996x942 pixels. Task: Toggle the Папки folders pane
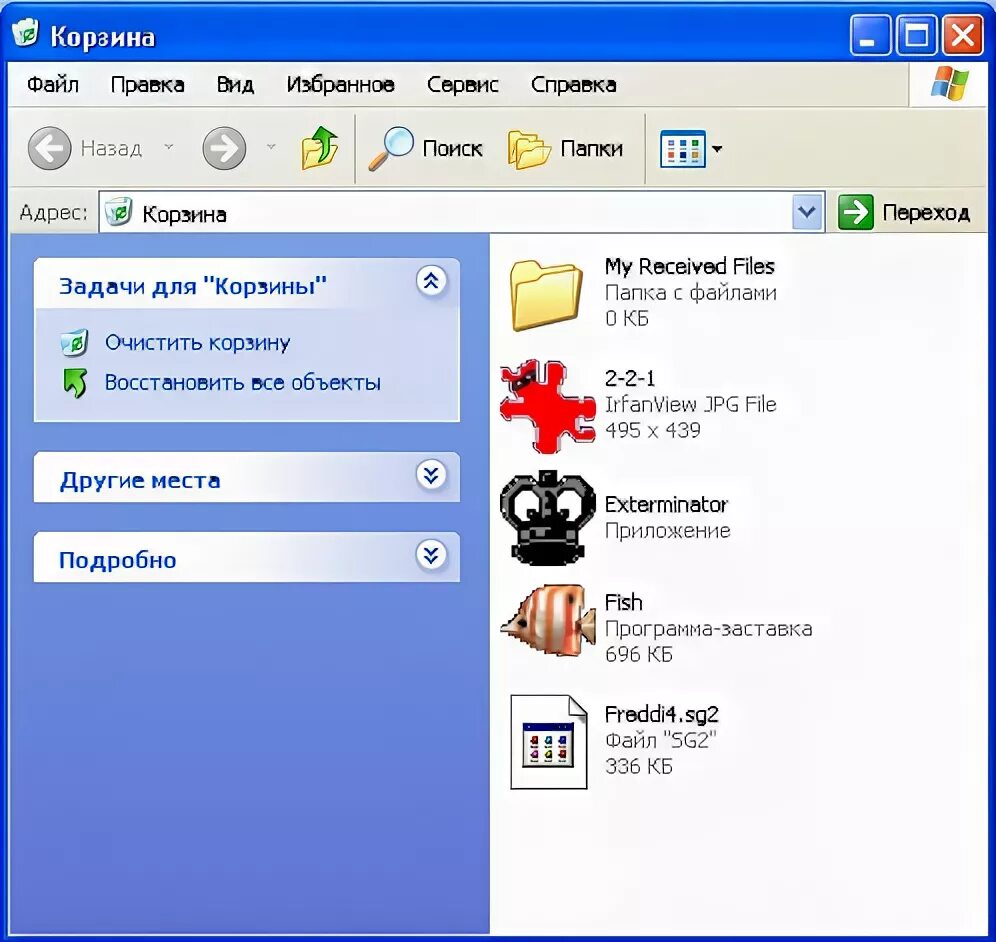coord(565,149)
